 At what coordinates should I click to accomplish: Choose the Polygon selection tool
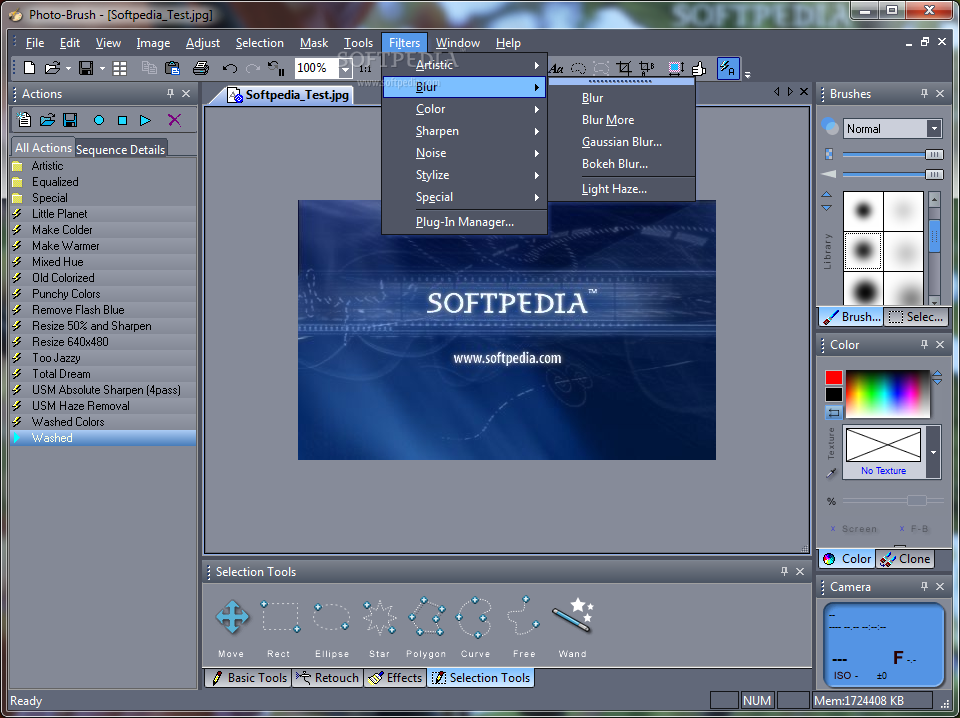click(427, 617)
